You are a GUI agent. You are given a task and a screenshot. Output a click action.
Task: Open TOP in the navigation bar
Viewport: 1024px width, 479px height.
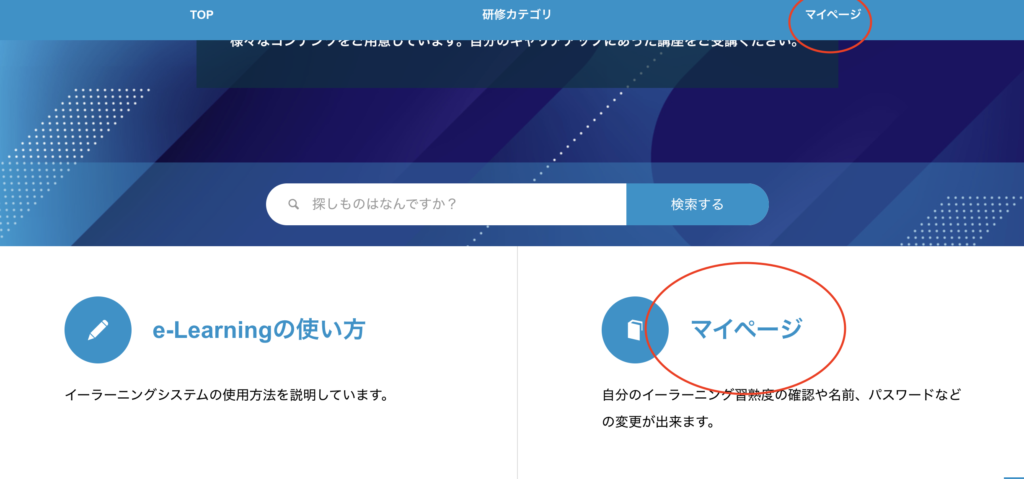[201, 15]
